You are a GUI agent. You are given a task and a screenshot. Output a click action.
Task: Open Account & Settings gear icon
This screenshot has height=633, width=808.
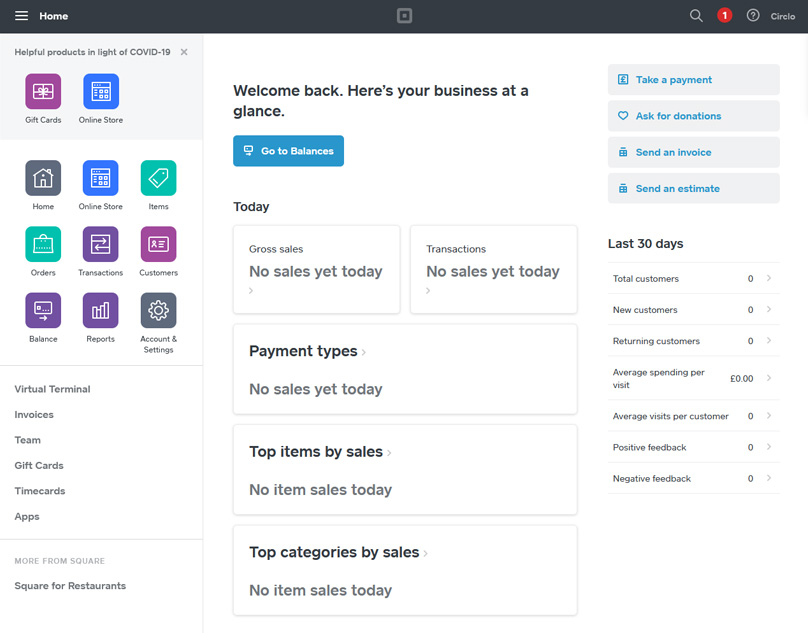pos(158,310)
